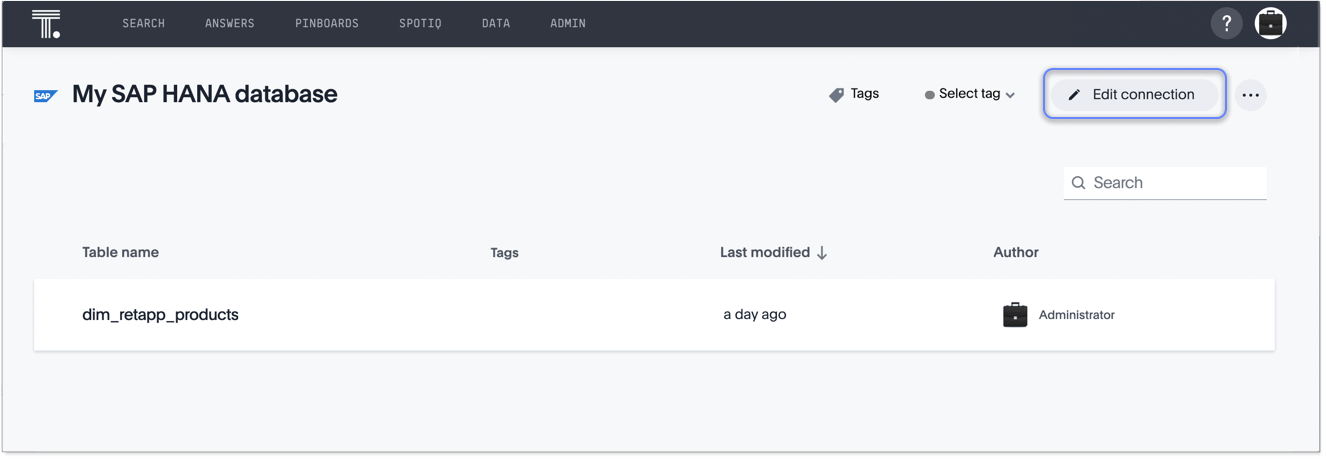Click the Administrator briefcase author icon
This screenshot has width=1326, height=460.
point(1015,315)
